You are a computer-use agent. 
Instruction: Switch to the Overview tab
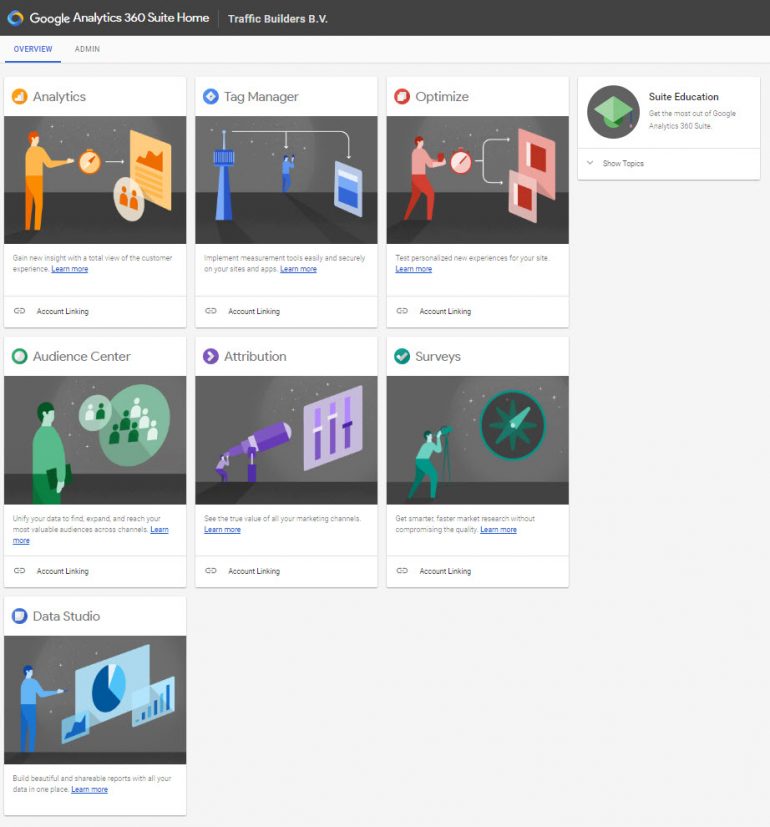coord(33,49)
